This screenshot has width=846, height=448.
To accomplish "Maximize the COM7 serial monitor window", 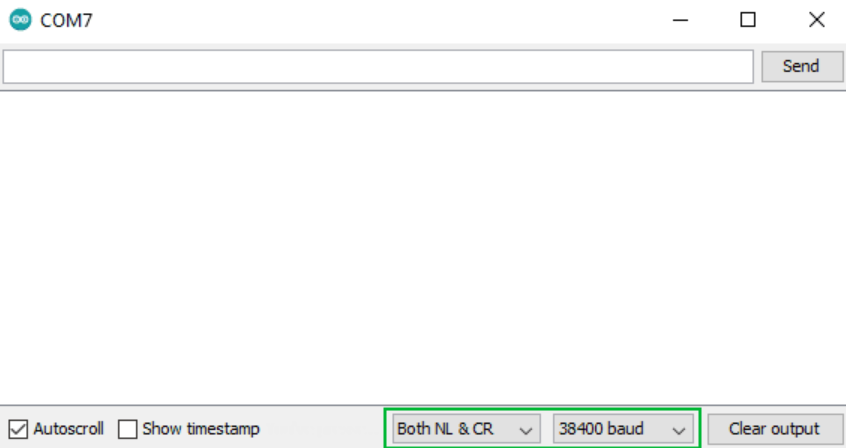I will click(748, 20).
